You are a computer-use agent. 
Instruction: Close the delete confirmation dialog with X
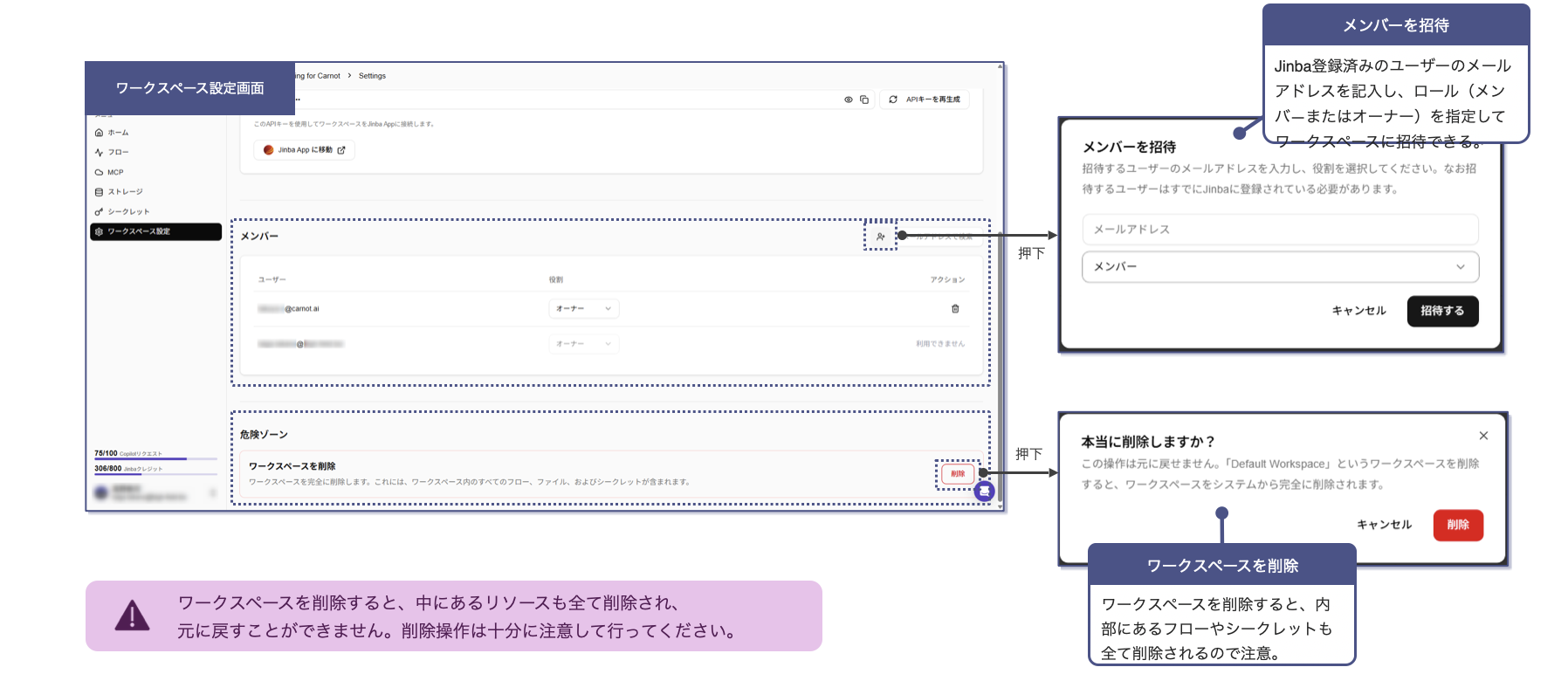1483,436
